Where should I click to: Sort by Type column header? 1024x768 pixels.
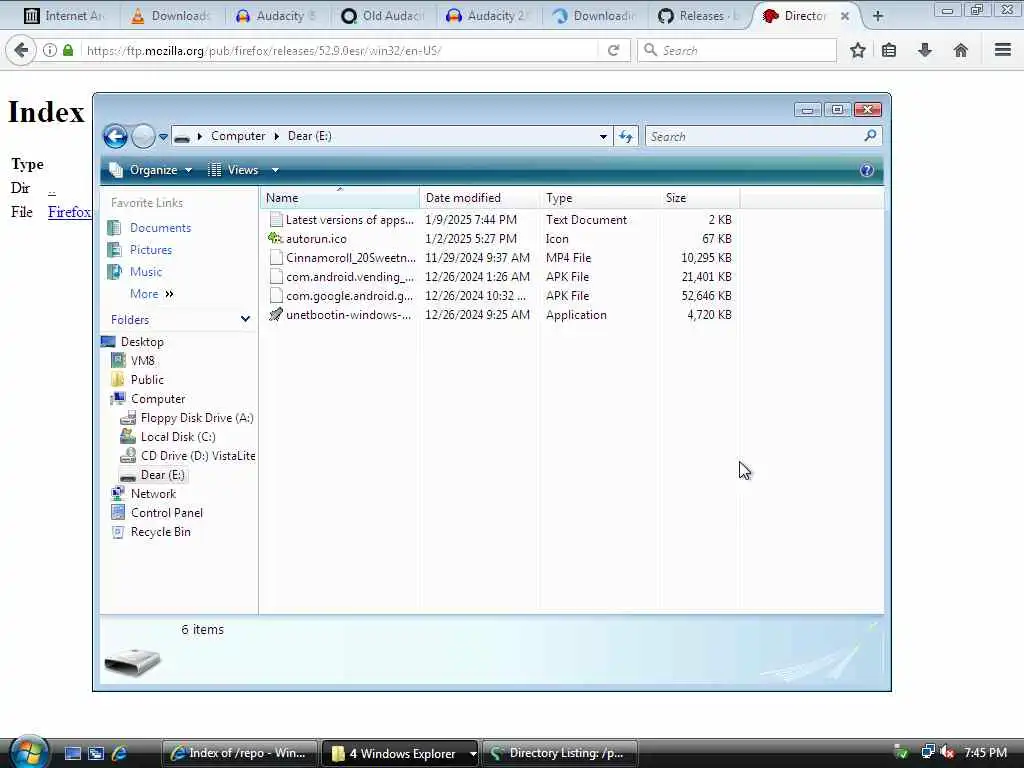pos(600,198)
